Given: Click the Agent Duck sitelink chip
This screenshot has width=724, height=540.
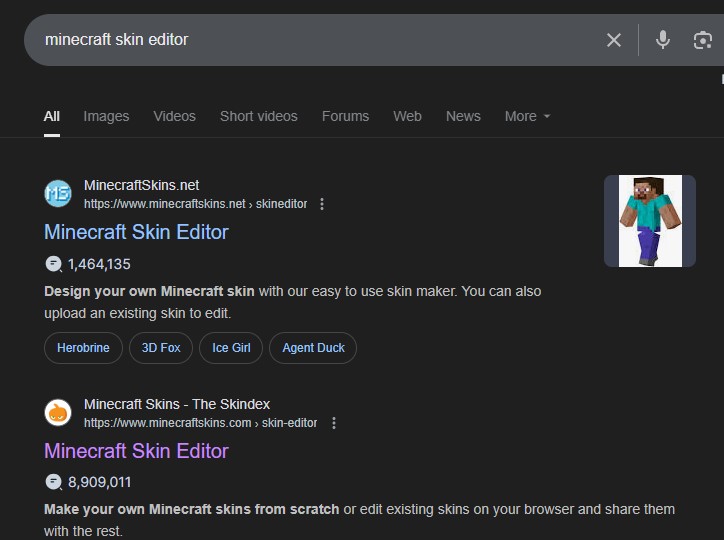Looking at the screenshot, I should point(313,348).
